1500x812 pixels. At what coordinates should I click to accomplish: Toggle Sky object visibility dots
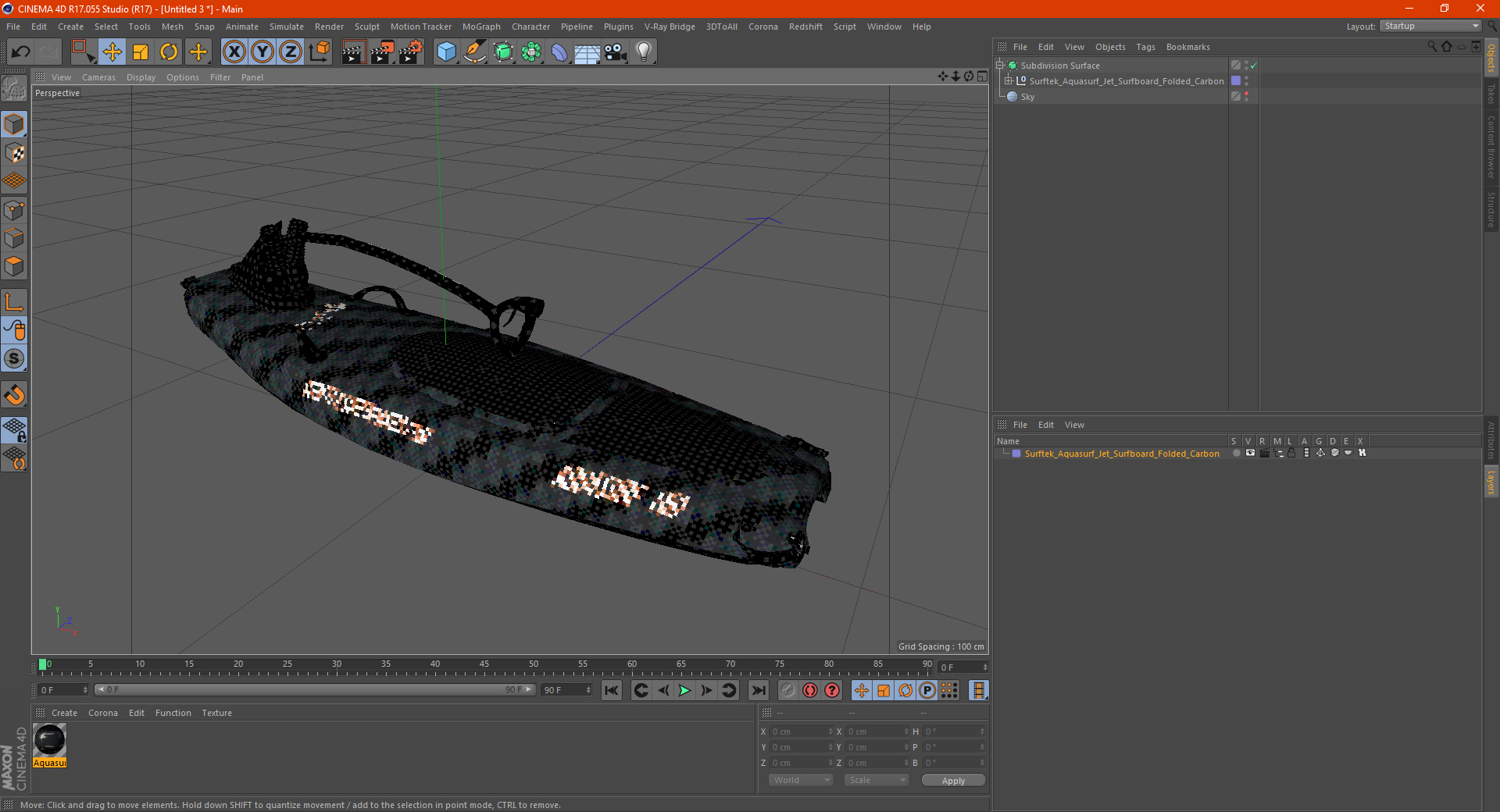tap(1246, 96)
